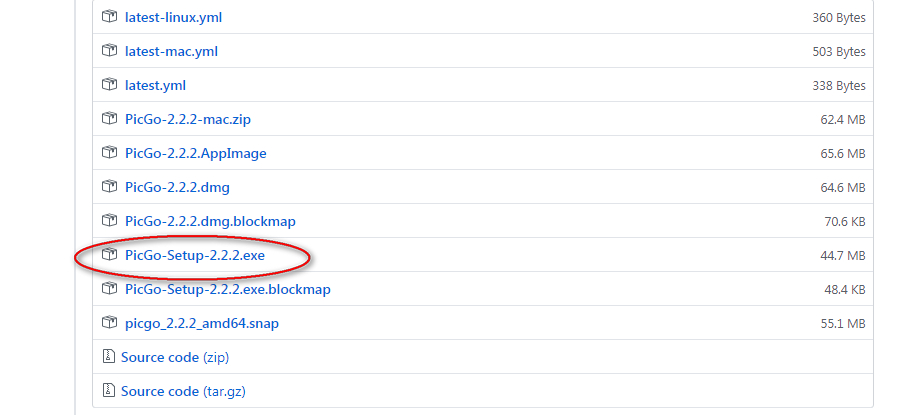909x415 pixels.
Task: Open PicGo-2.2.2.dmg.blockmap link
Action: 210,221
